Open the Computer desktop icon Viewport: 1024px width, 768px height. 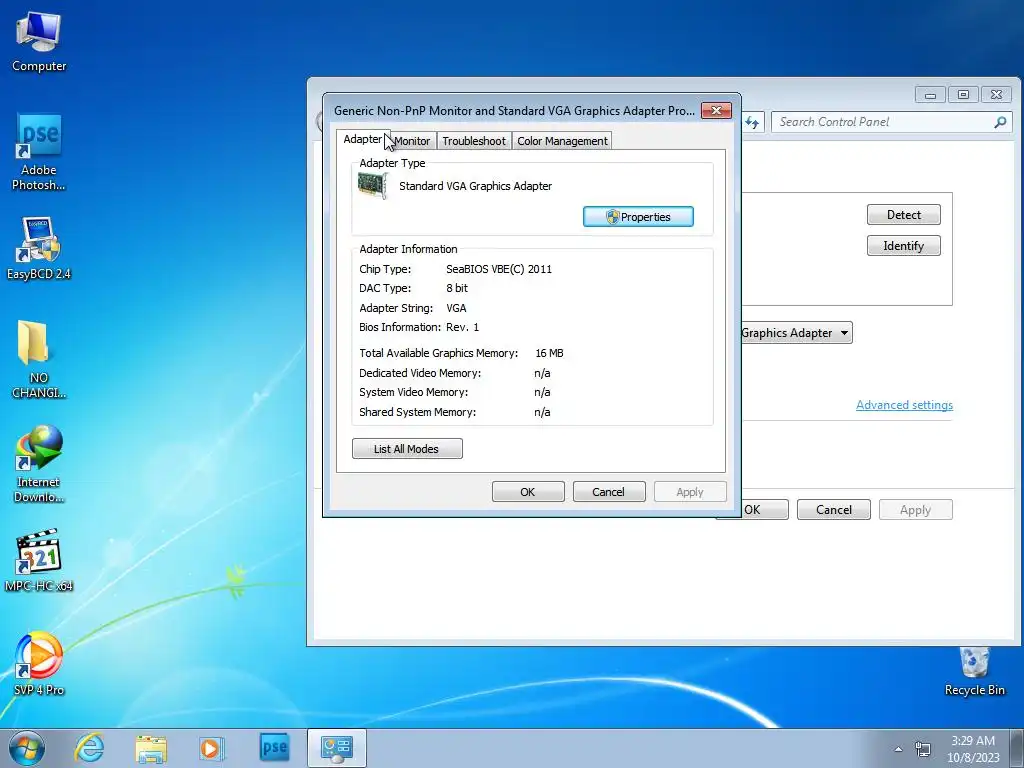click(39, 42)
